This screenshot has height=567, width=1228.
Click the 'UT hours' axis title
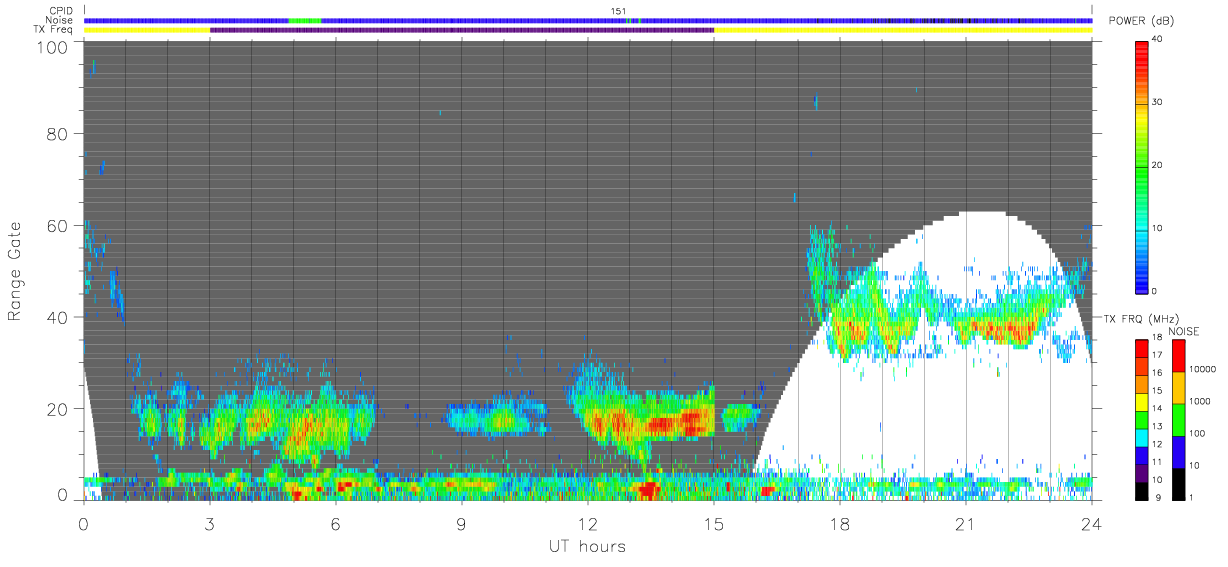coord(587,546)
